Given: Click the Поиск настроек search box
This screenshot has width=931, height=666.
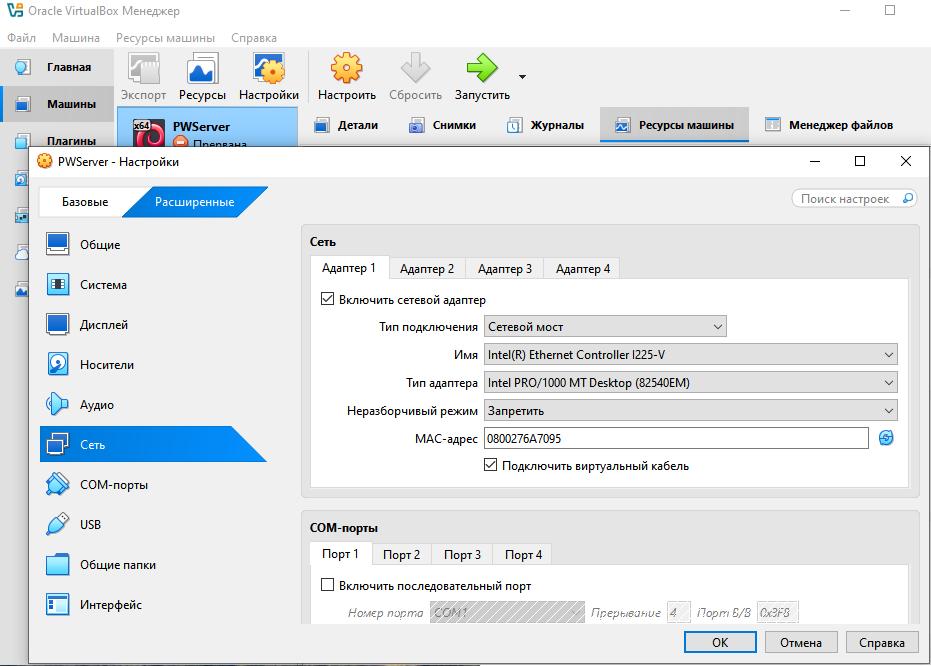Looking at the screenshot, I should point(853,199).
